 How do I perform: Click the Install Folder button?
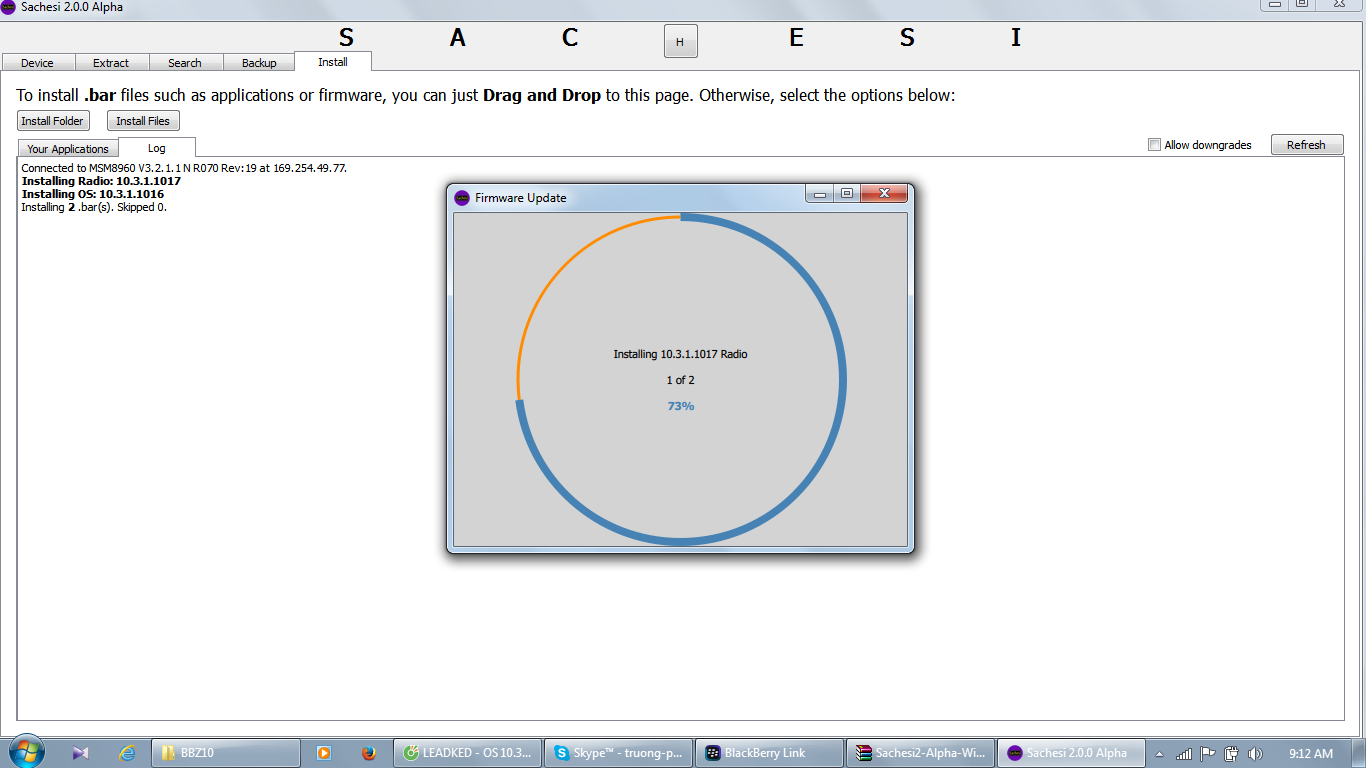point(53,121)
